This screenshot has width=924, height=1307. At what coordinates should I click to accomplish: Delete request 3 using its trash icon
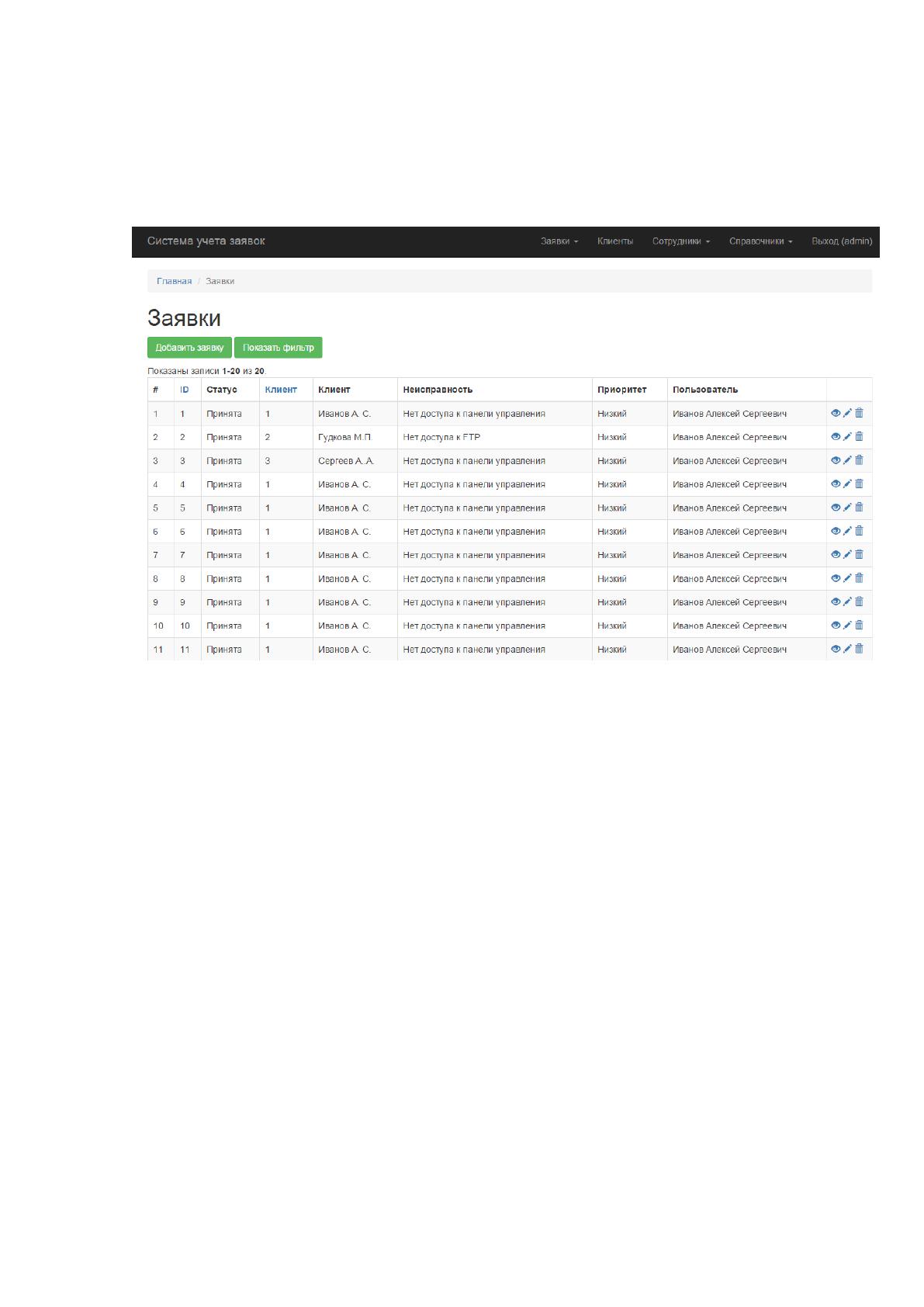pos(859,460)
